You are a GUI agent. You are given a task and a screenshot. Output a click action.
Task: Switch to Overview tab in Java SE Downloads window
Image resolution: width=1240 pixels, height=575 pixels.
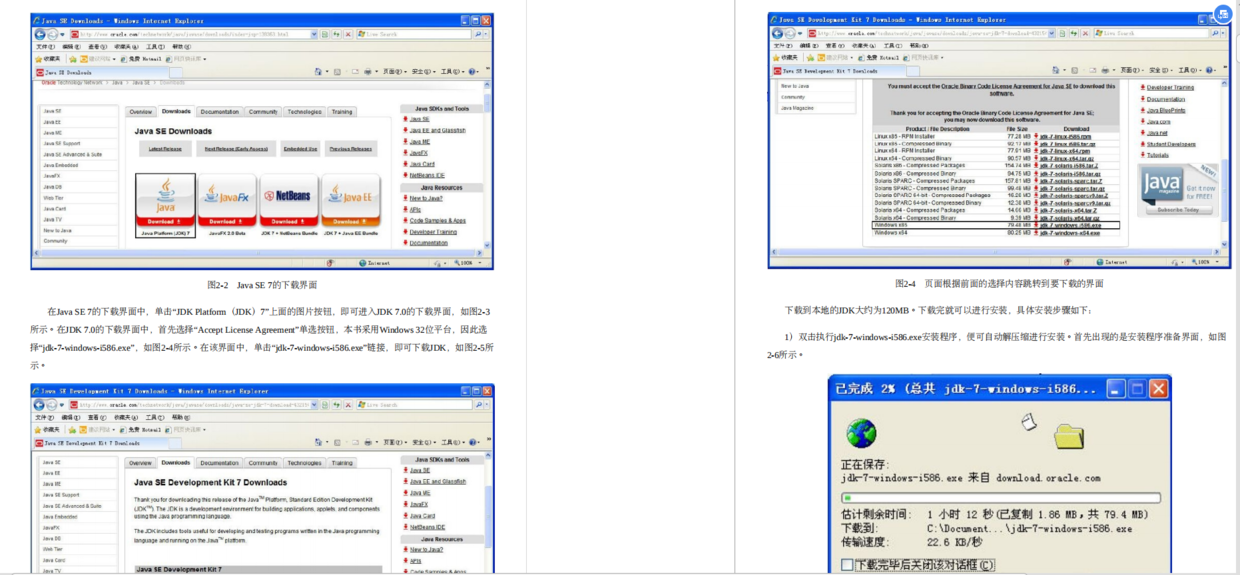(140, 112)
